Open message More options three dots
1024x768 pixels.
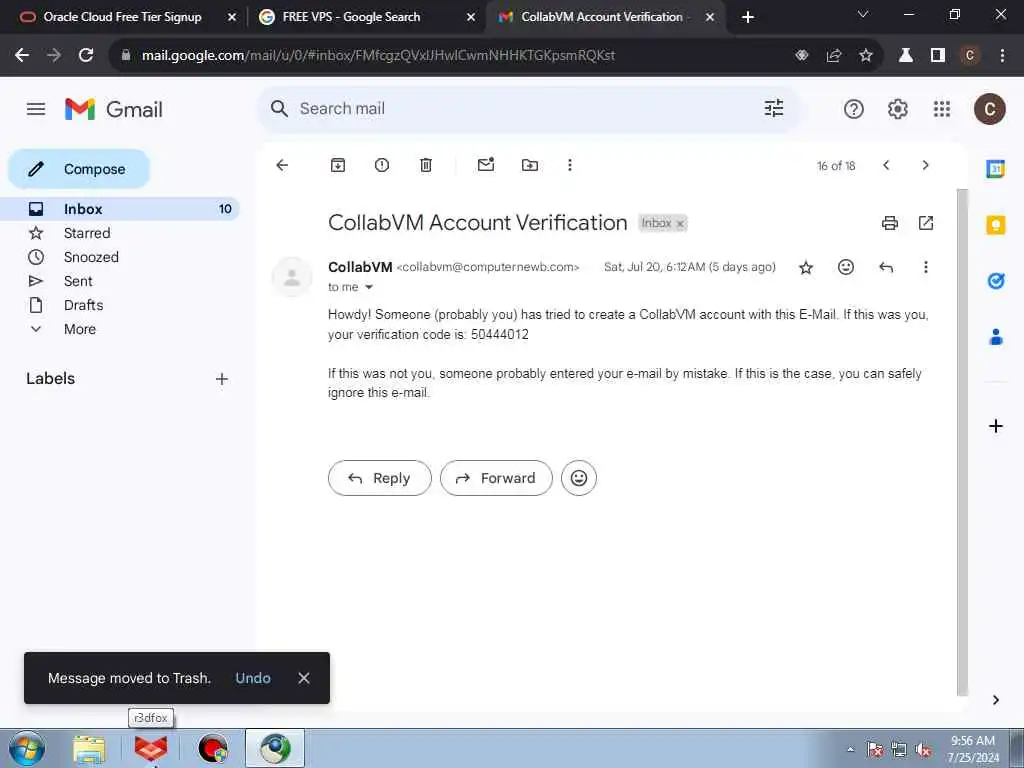click(925, 267)
